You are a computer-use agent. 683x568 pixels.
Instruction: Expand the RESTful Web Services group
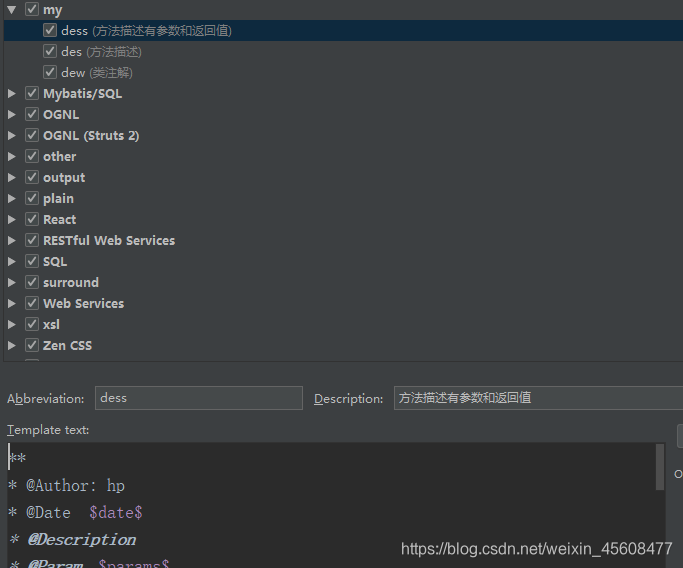12,240
